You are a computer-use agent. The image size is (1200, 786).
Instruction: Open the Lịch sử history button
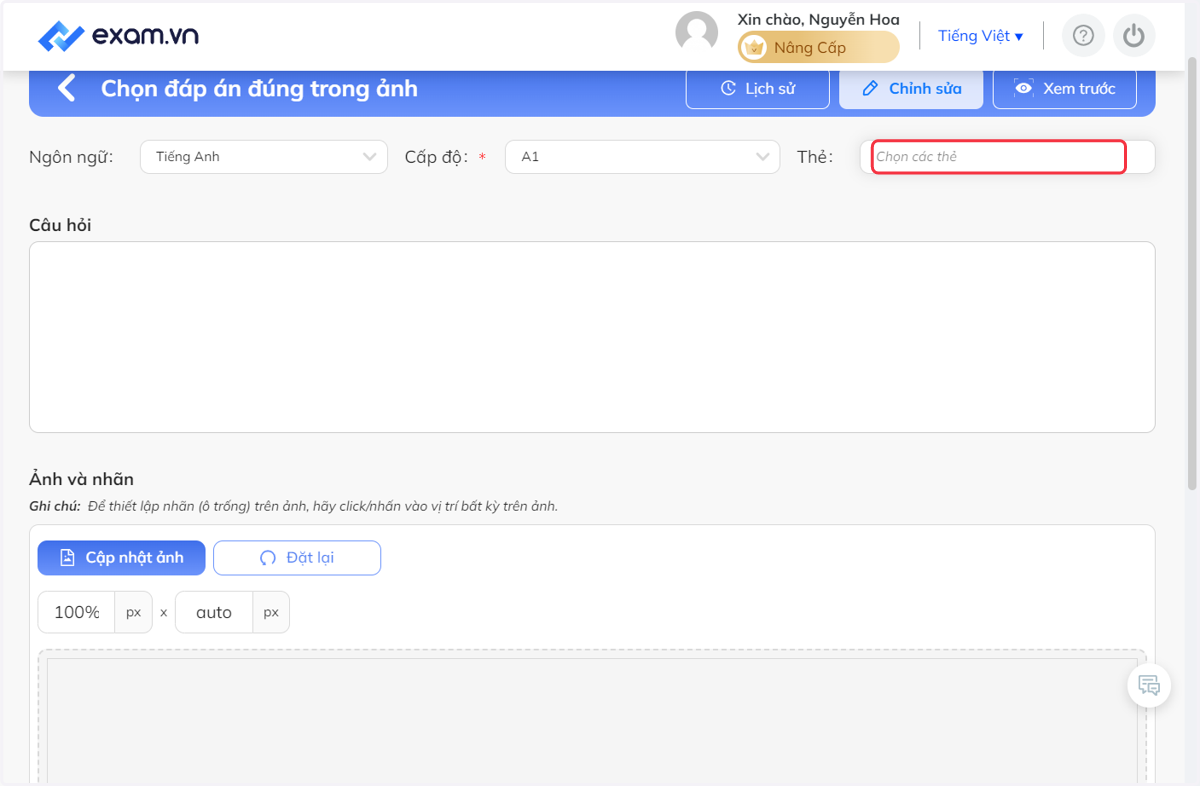(758, 88)
